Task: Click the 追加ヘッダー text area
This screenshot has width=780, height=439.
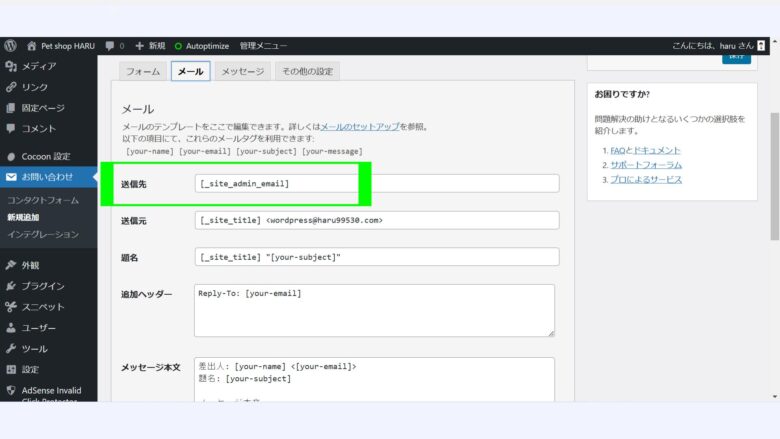Action: click(x=374, y=310)
